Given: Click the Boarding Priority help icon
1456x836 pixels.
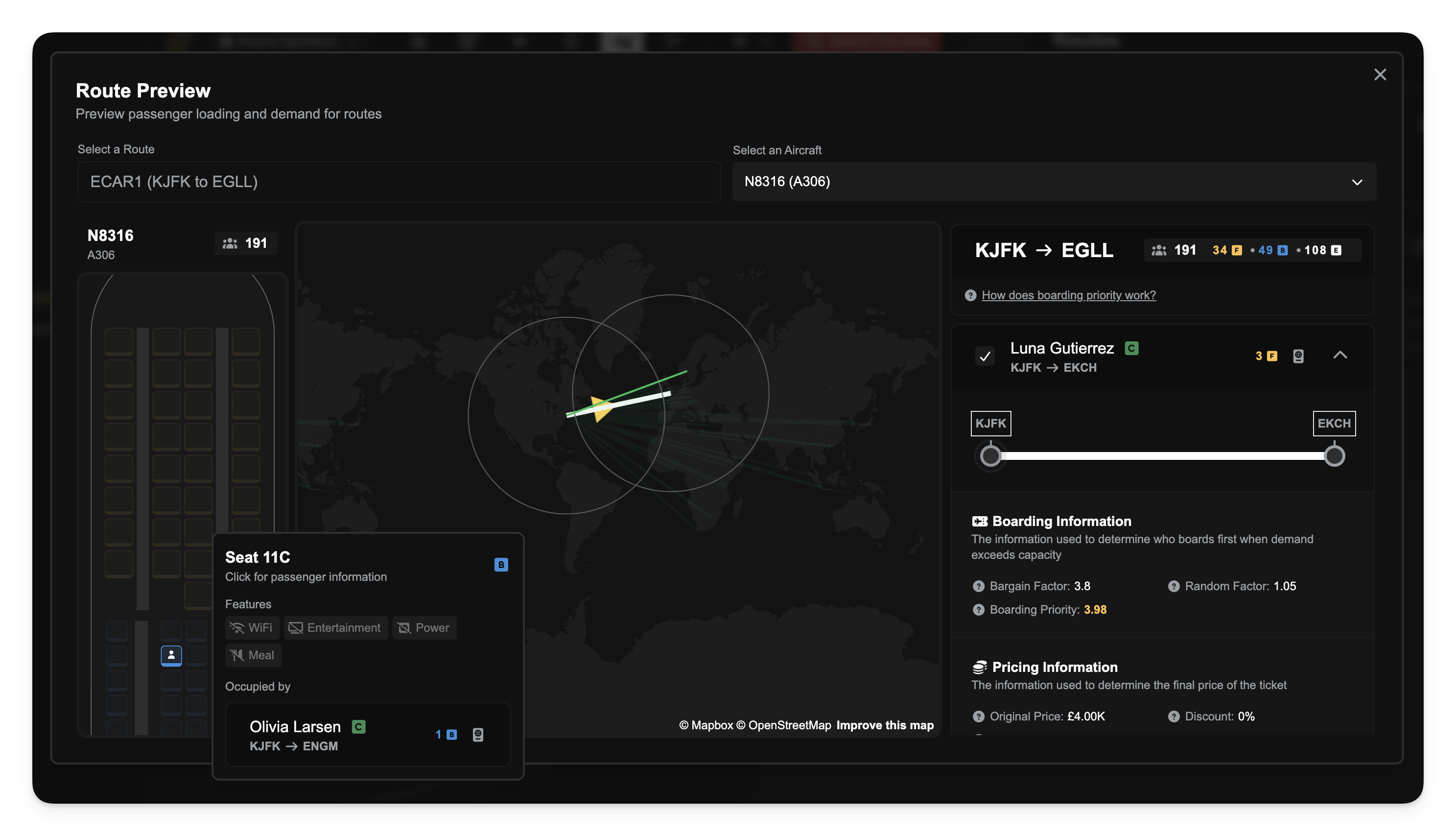Looking at the screenshot, I should point(979,610).
